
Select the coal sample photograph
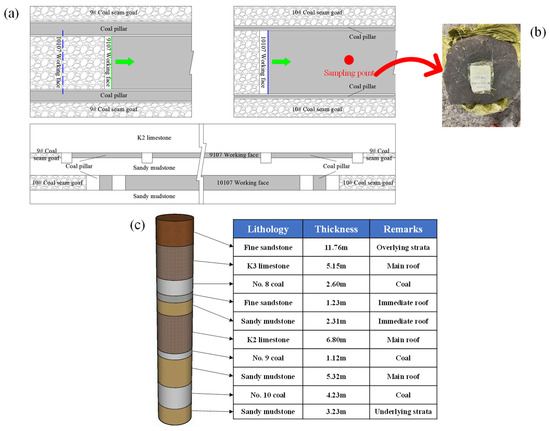(x=481, y=75)
